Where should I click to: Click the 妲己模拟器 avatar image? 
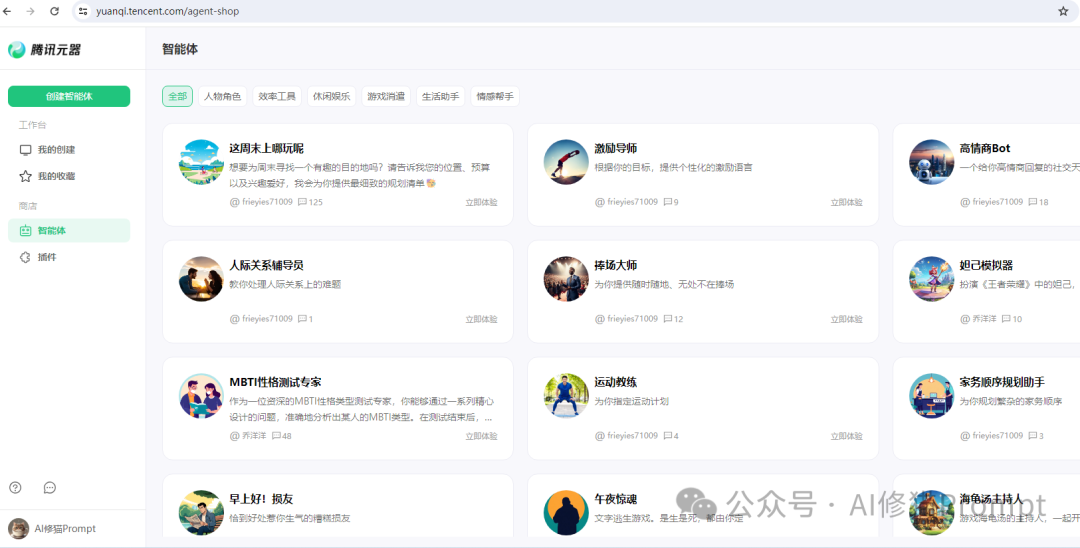click(x=931, y=279)
